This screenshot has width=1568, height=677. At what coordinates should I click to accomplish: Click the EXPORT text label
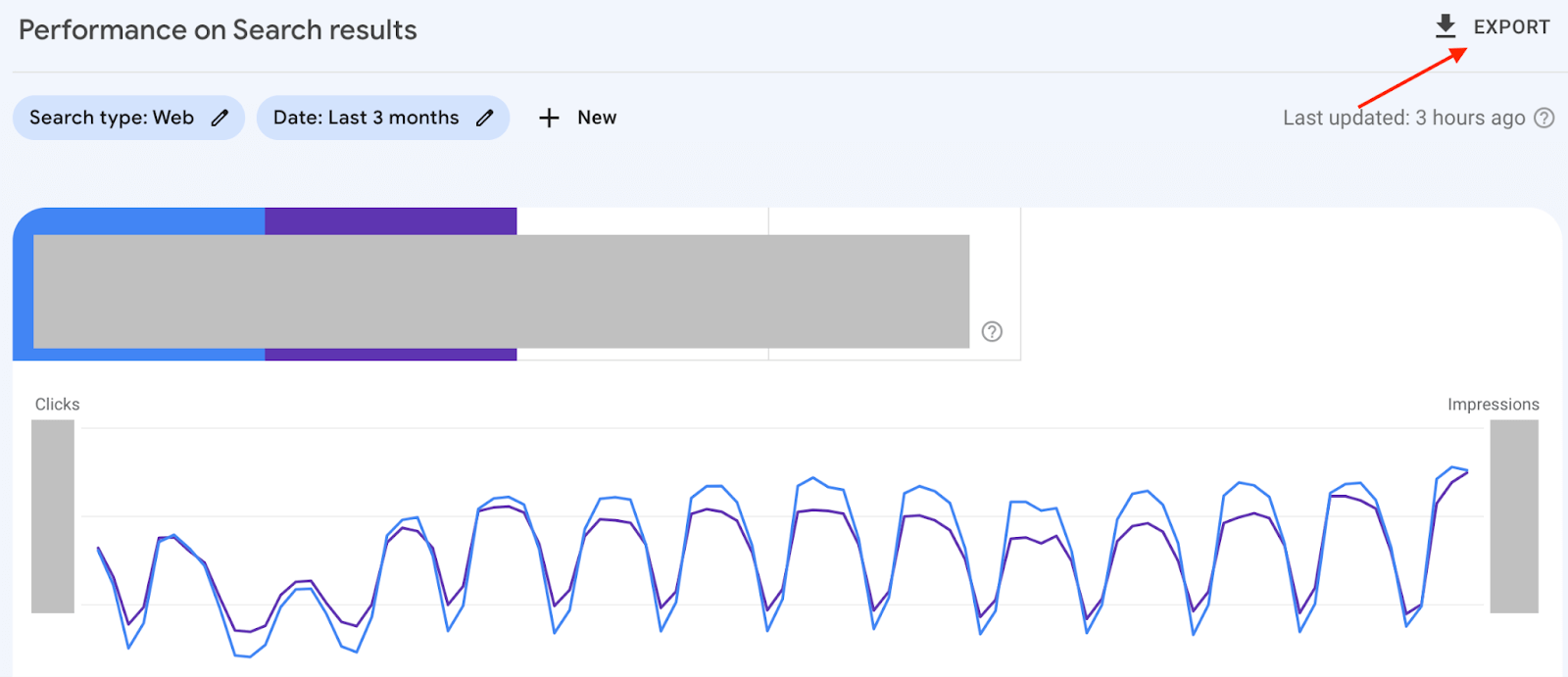1511,27
